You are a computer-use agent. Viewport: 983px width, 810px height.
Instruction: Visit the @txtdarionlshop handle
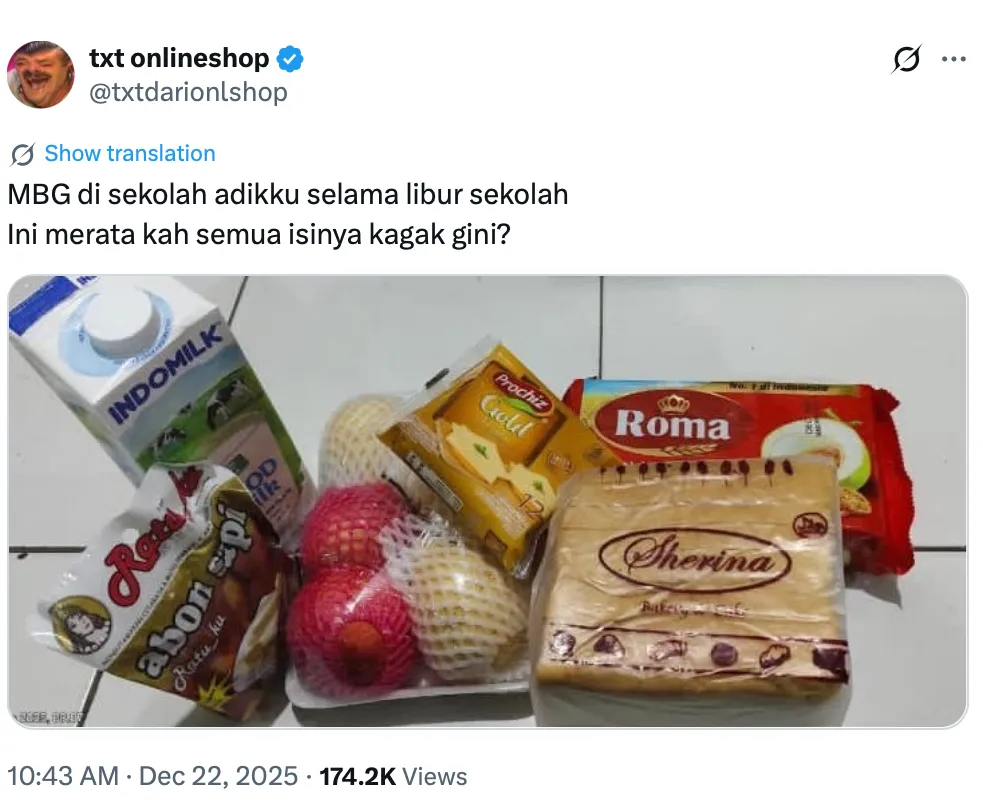pyautogui.click(x=188, y=92)
